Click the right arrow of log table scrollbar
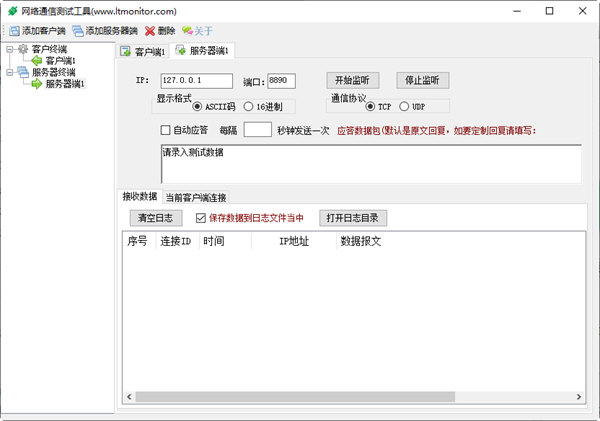600x421 pixels. 579,397
